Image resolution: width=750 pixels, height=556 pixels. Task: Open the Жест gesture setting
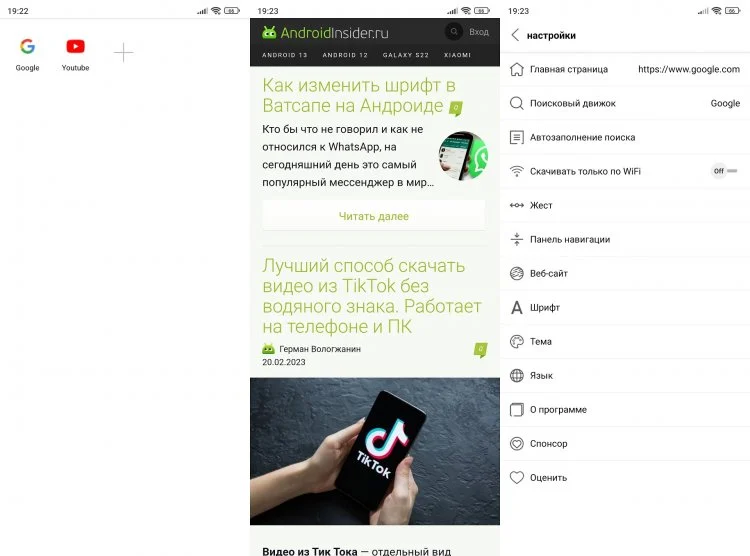(625, 205)
